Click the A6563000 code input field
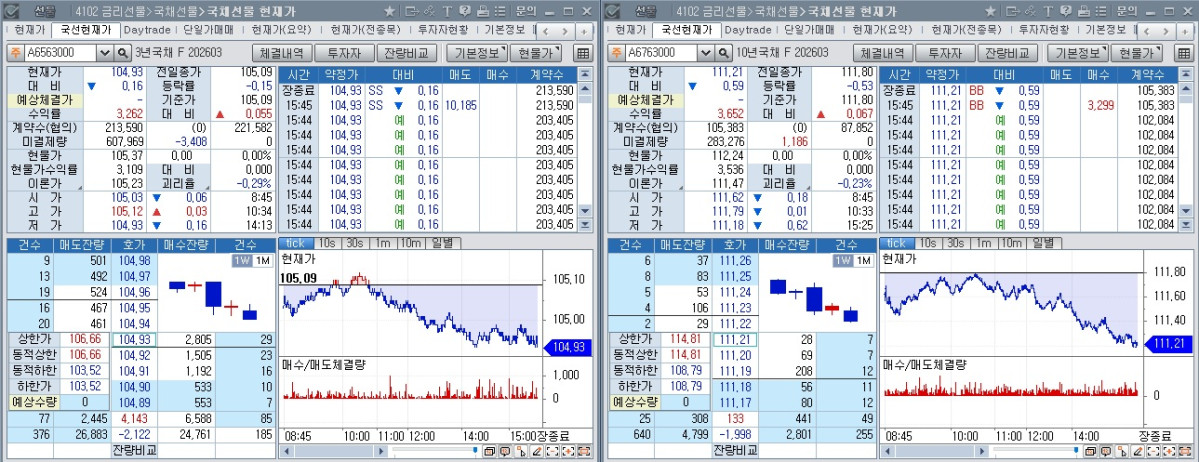Image resolution: width=1199 pixels, height=462 pixels. click(x=61, y=53)
